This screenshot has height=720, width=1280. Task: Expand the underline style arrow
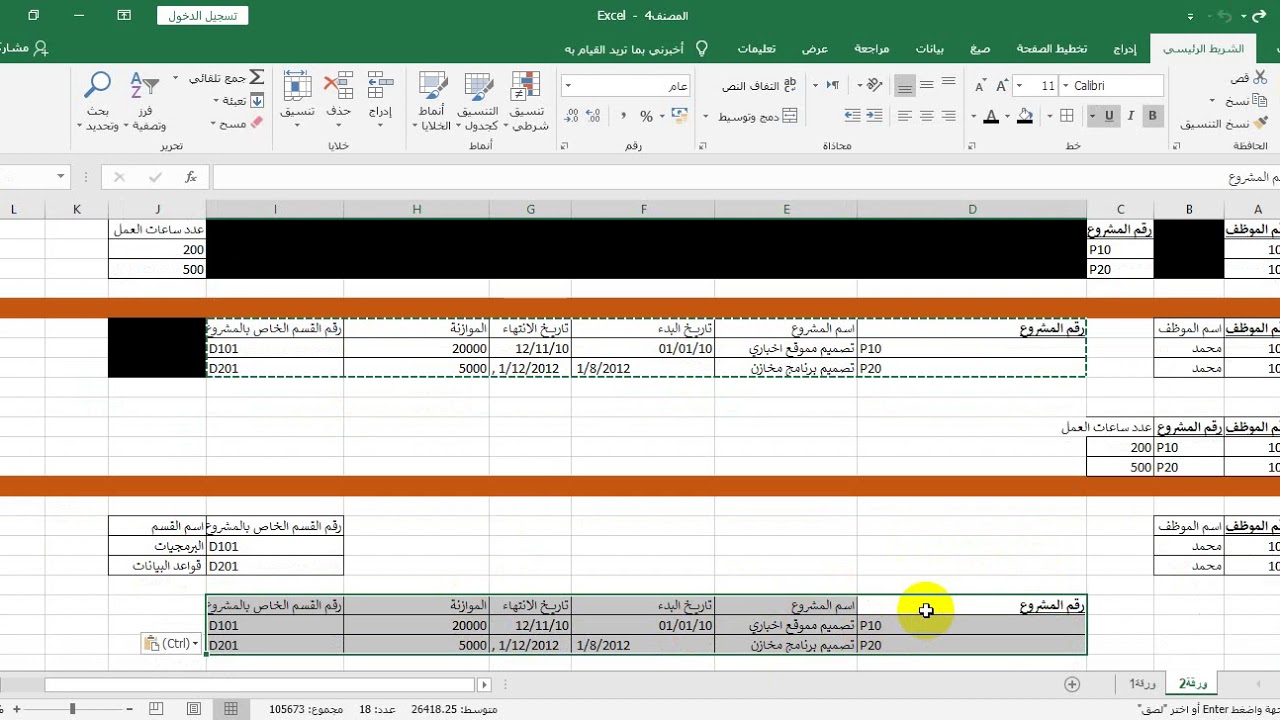point(1092,117)
